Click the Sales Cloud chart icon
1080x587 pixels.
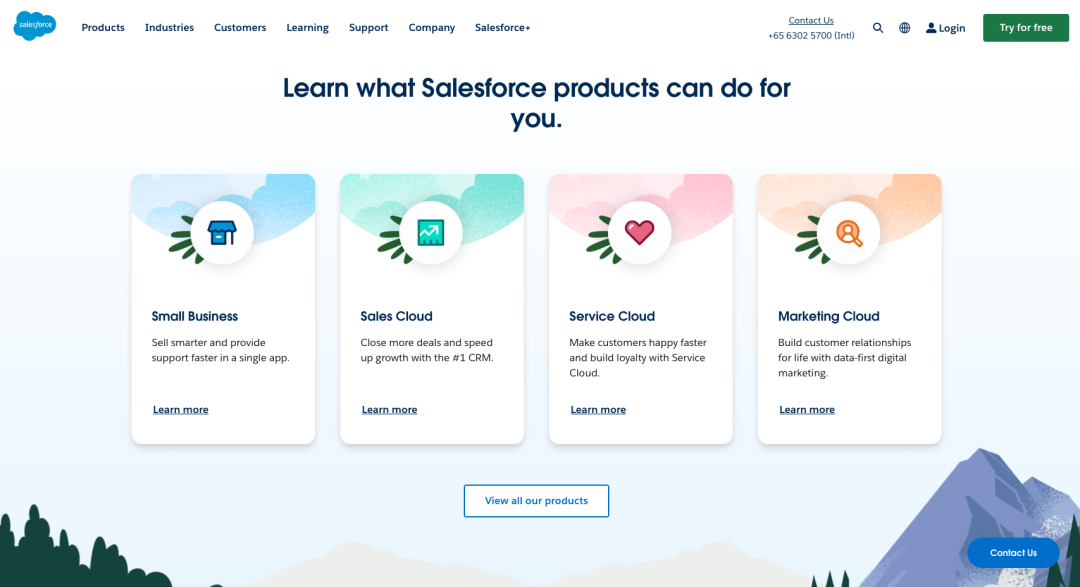click(x=430, y=233)
